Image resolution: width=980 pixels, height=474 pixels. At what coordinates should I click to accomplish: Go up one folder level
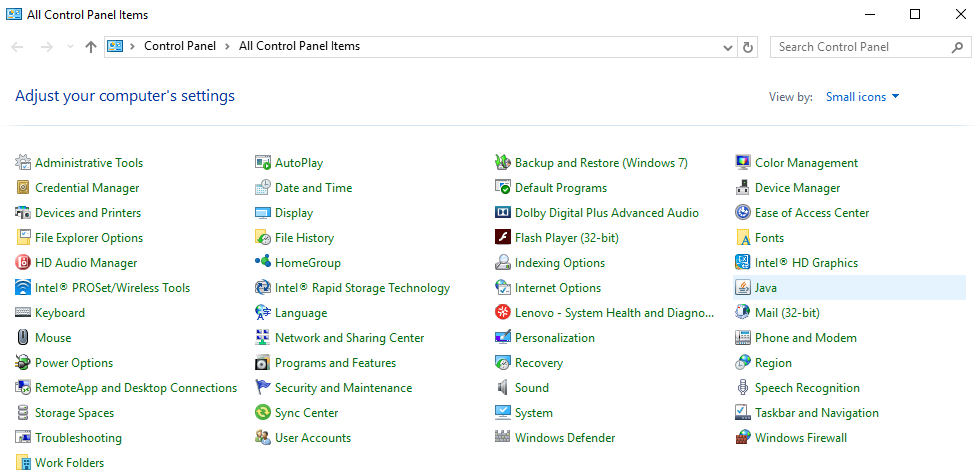point(91,47)
